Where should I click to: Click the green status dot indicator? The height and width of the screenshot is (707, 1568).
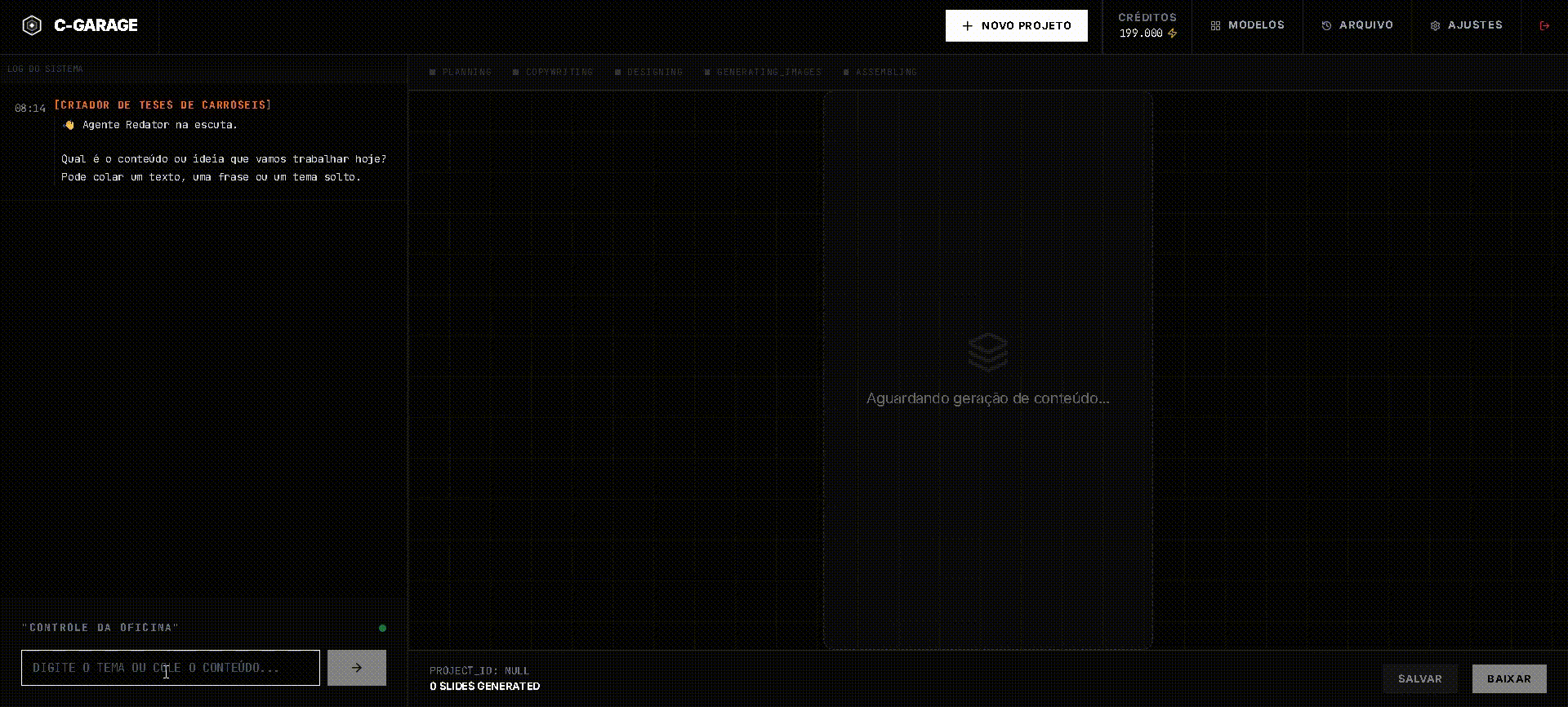tap(382, 628)
